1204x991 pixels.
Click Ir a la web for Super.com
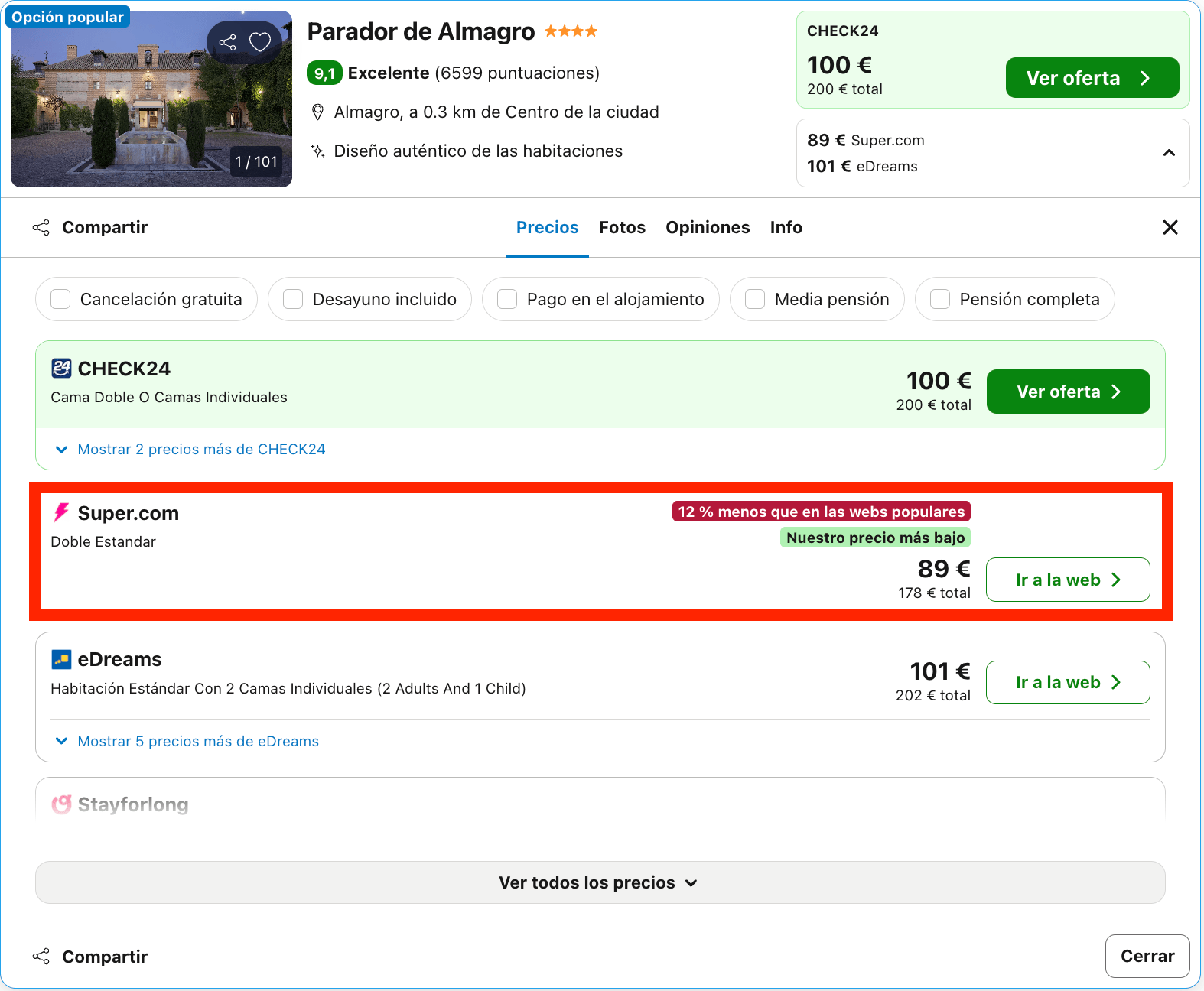click(x=1069, y=580)
